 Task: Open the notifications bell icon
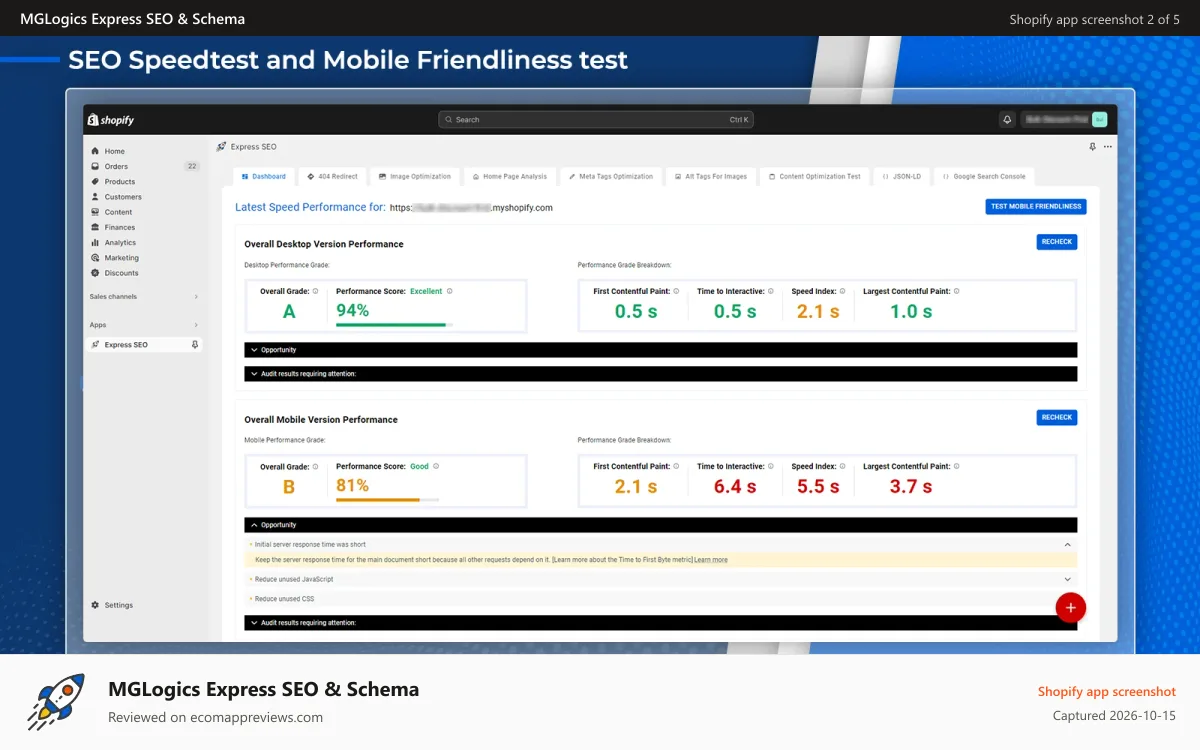click(x=1007, y=119)
